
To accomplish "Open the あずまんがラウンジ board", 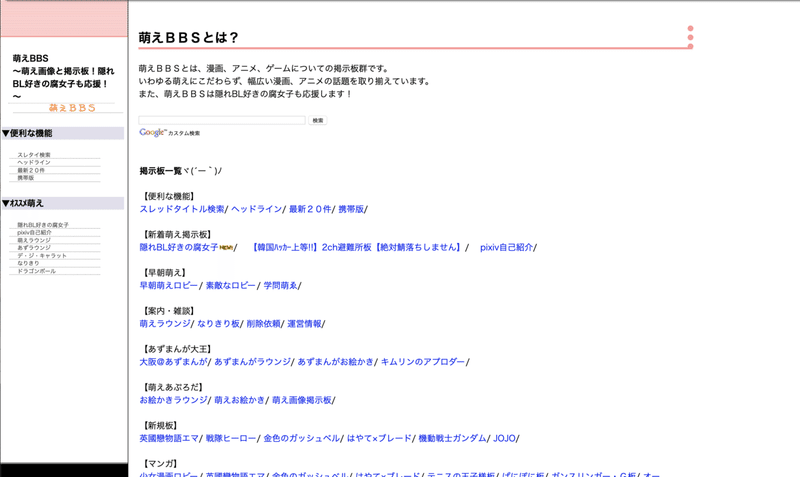I will pyautogui.click(x=253, y=362).
